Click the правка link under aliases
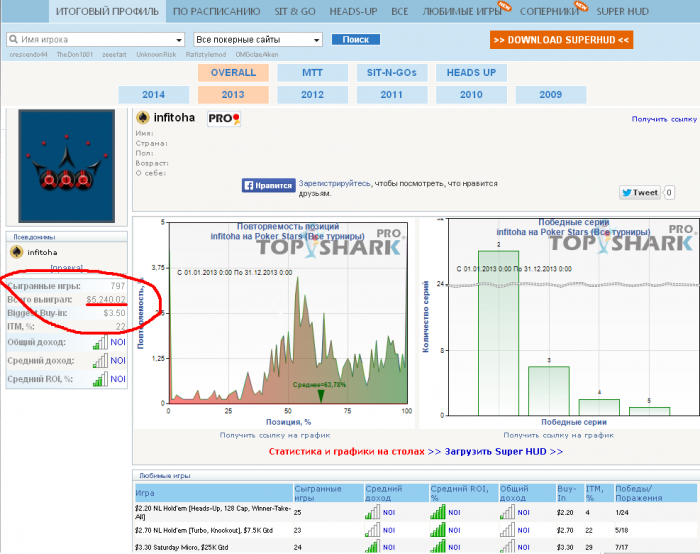Screen dimensions: 700x554 point(67,267)
